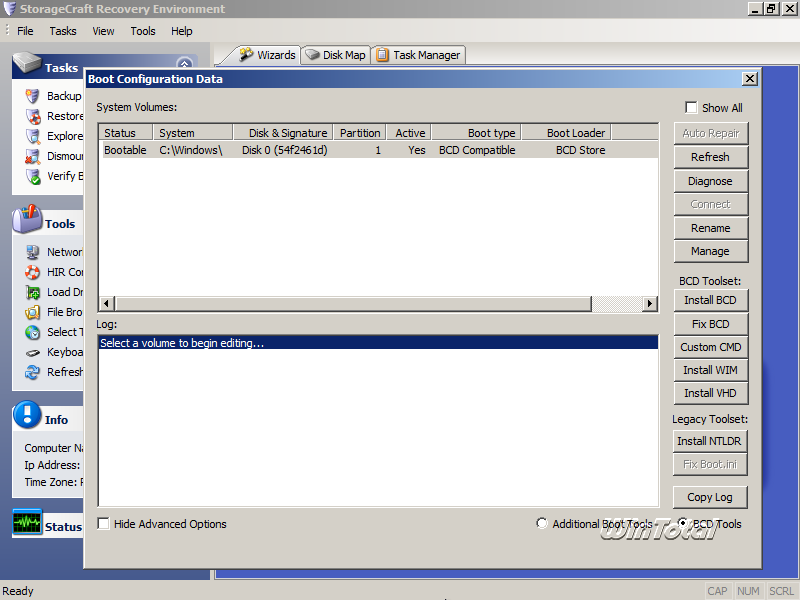Select the Bootable C:\Windows\ volume row
Viewport: 800px width, 600px height.
point(379,150)
